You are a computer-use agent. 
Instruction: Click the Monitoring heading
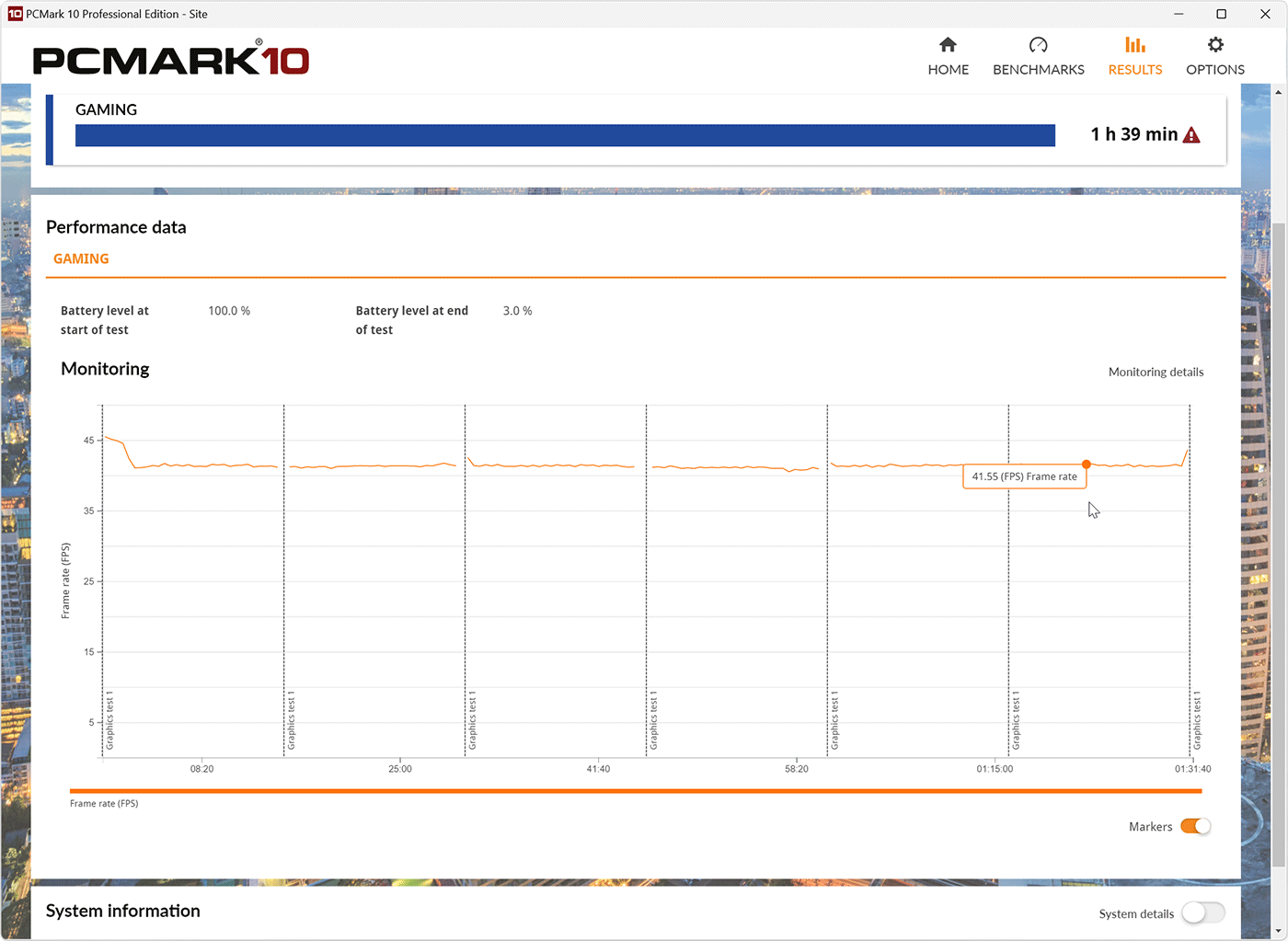(x=105, y=369)
